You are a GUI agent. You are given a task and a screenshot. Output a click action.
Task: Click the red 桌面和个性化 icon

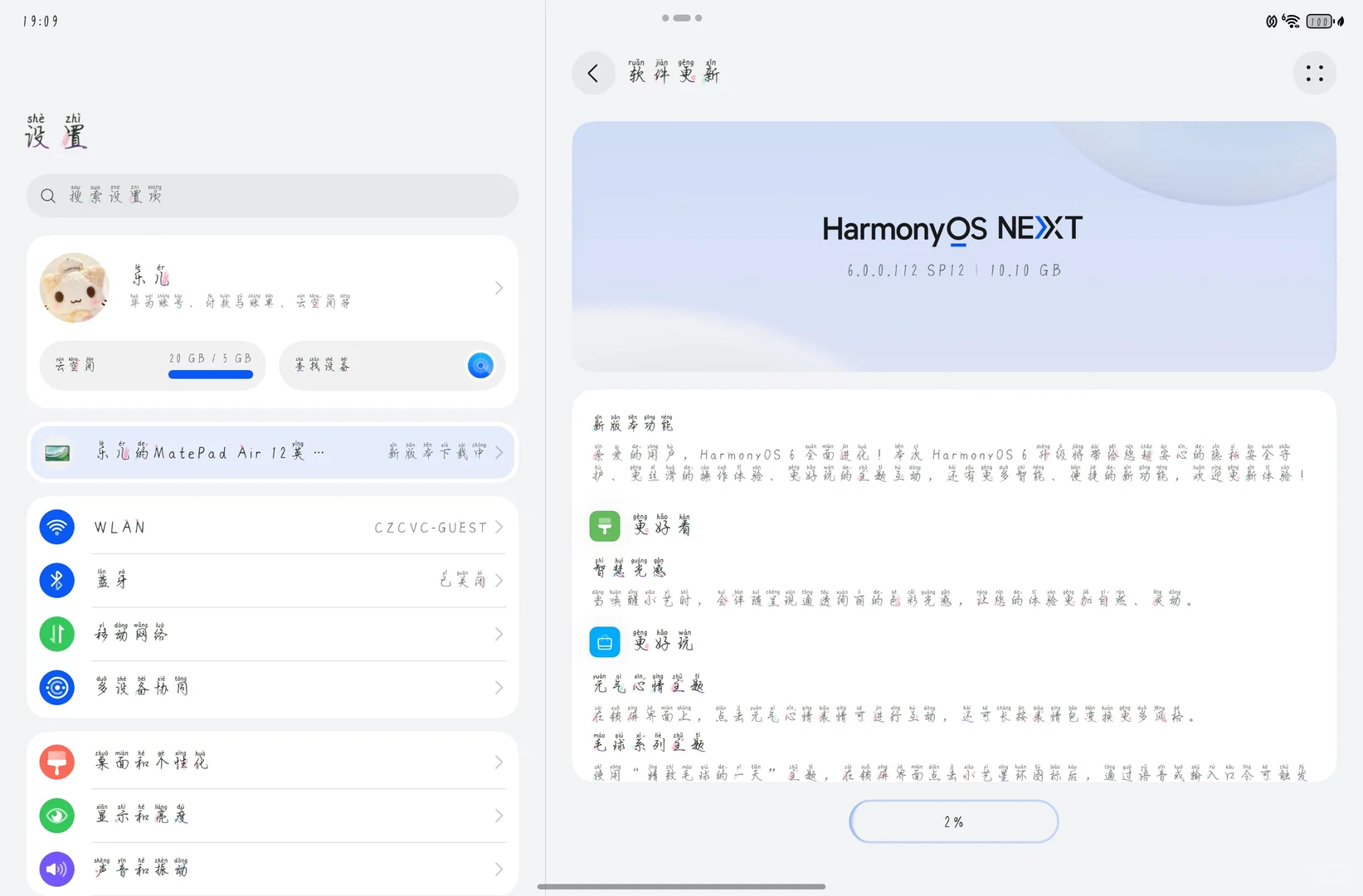pyautogui.click(x=57, y=762)
